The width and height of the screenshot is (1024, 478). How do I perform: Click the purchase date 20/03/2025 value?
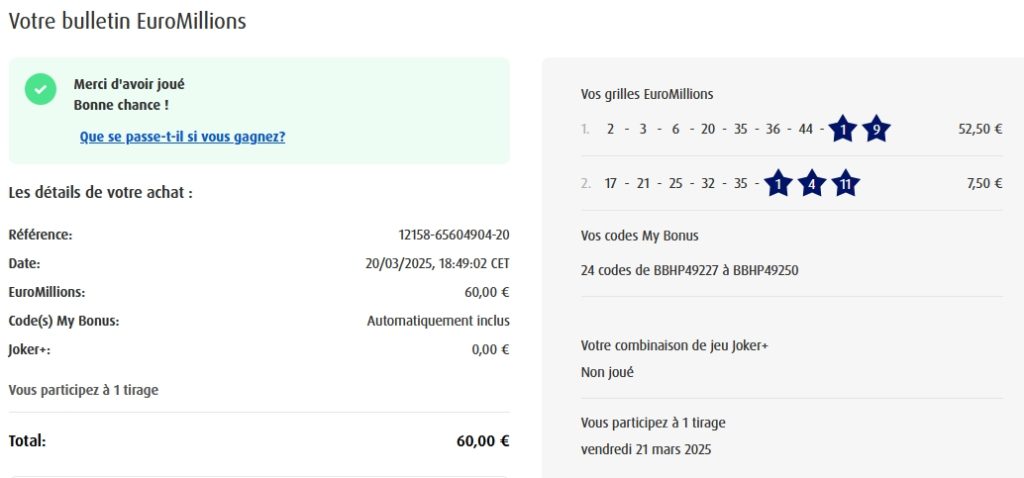tap(437, 264)
